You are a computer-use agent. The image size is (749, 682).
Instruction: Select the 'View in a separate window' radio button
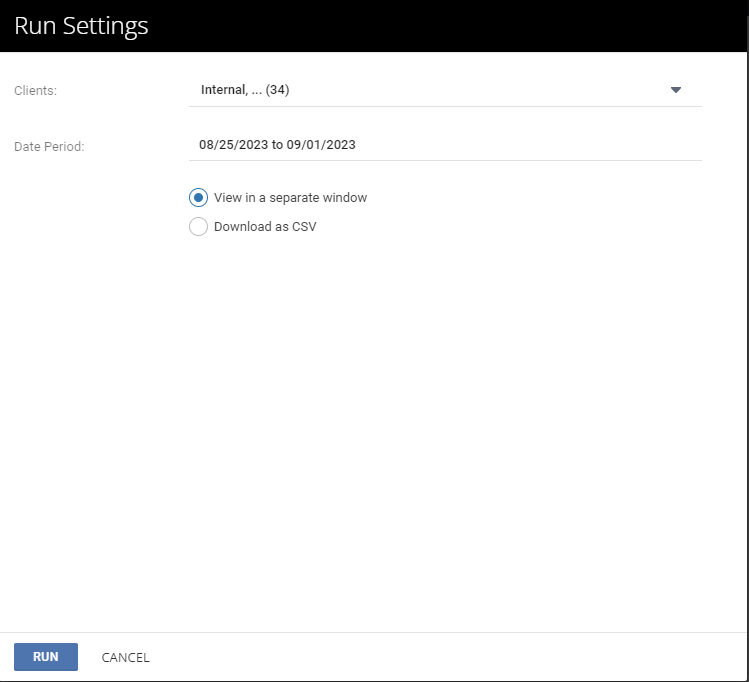198,198
